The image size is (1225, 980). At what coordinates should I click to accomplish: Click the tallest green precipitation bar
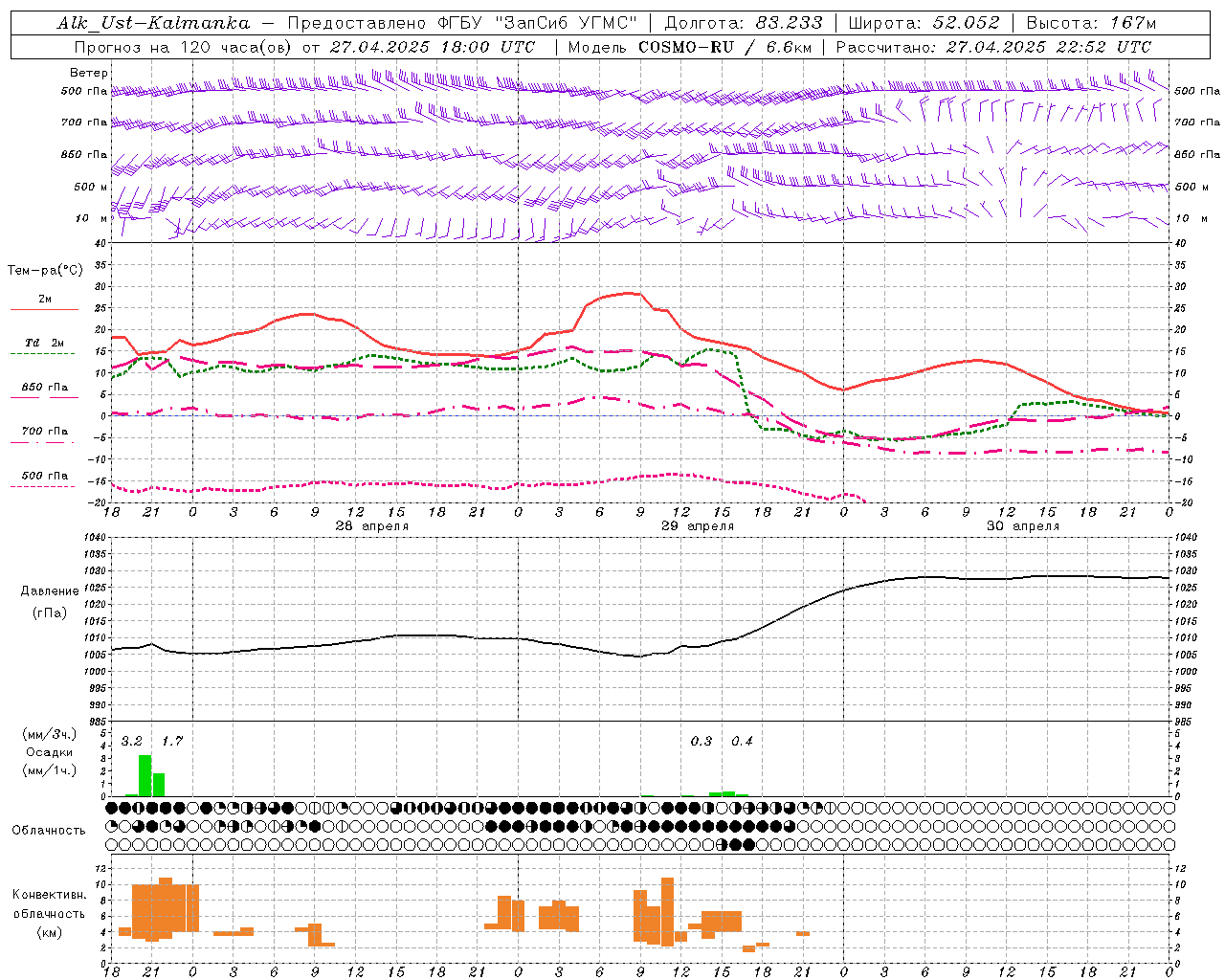click(x=145, y=776)
